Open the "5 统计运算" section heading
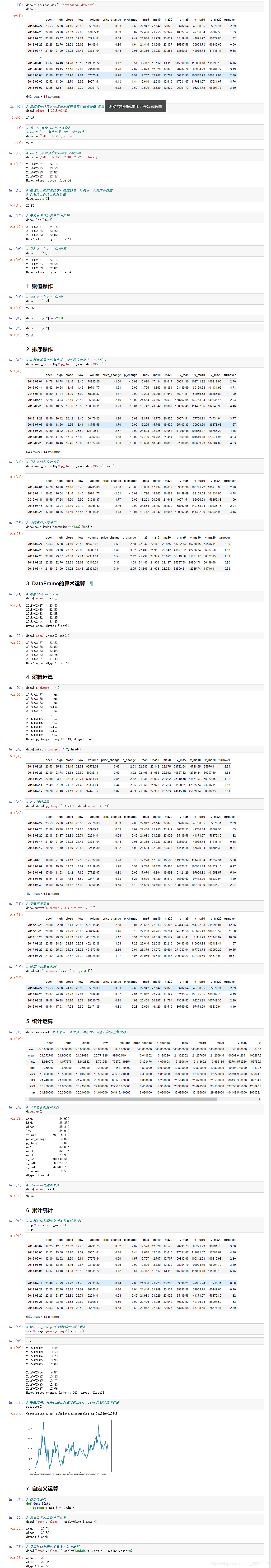This screenshot has height=1568, width=271. (x=40, y=1021)
